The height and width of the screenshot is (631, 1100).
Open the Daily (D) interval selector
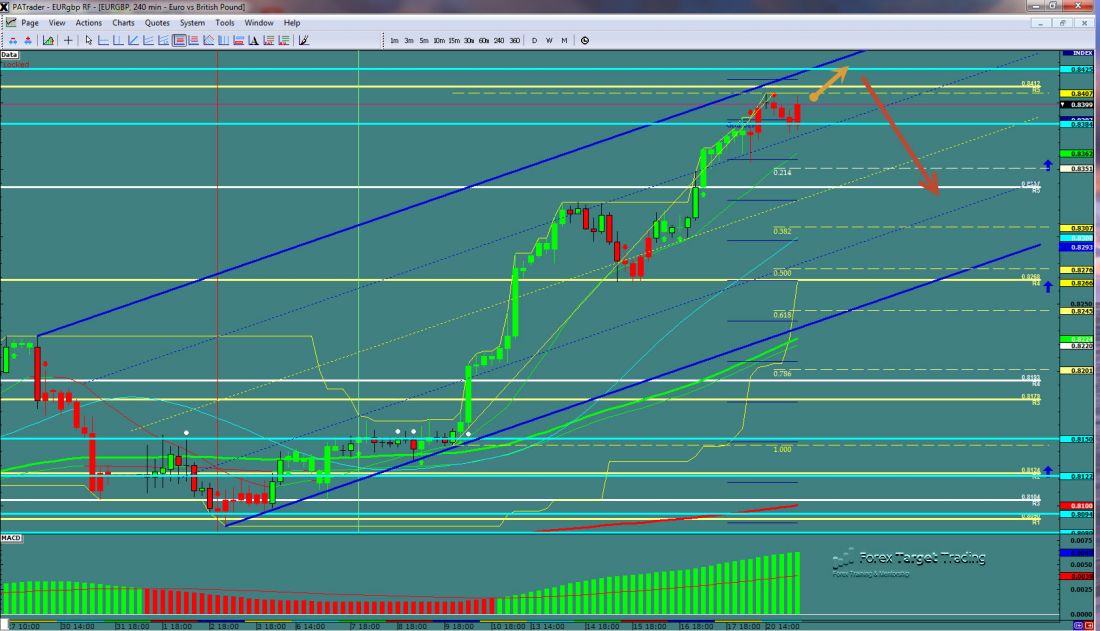pos(534,40)
